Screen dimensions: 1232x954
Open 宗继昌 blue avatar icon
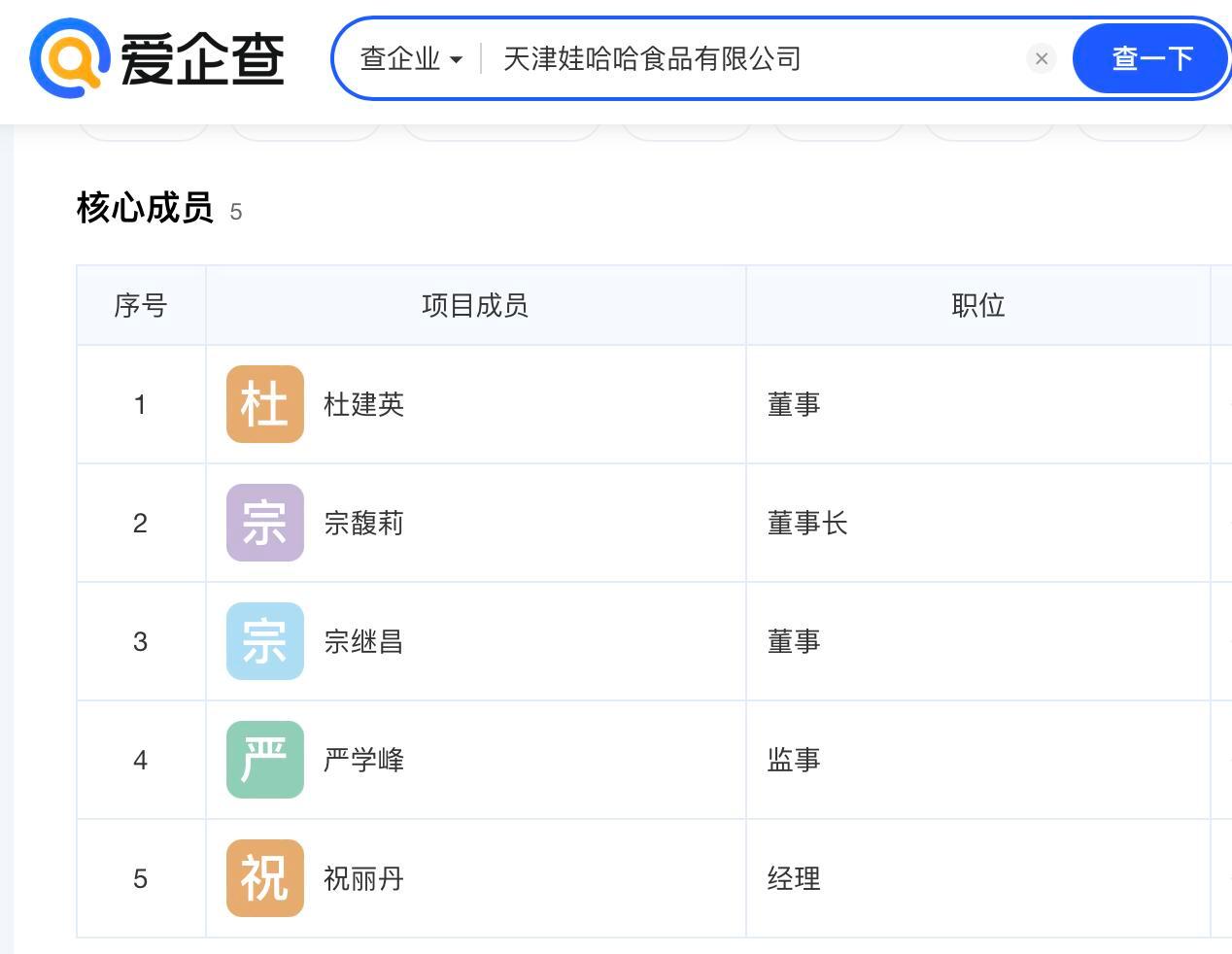[x=265, y=641]
